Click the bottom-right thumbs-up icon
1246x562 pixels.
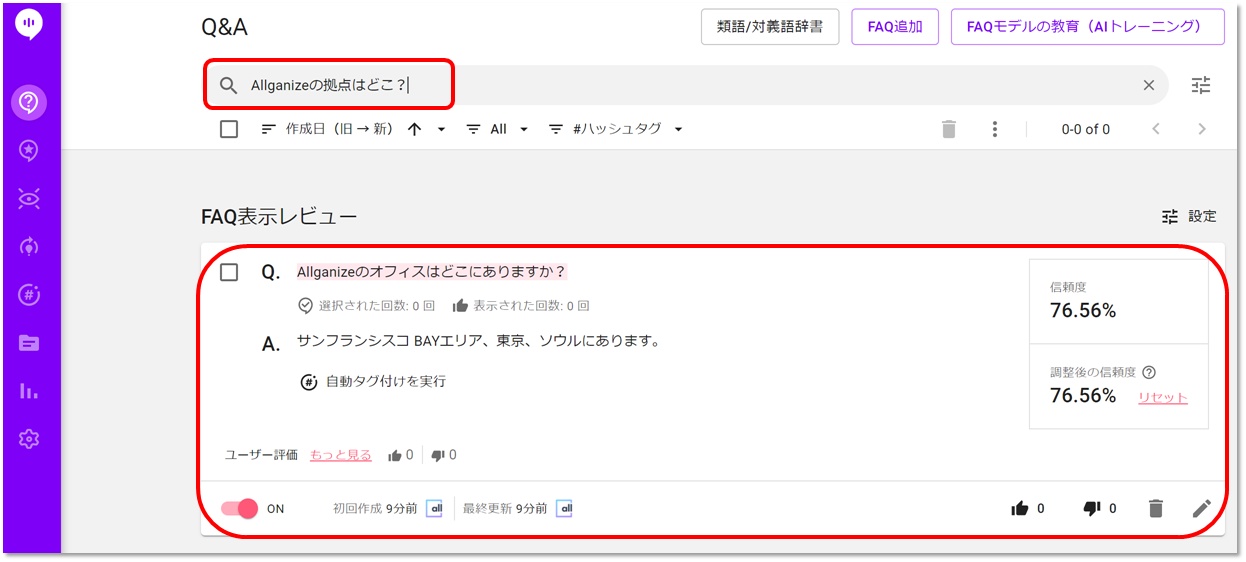point(1020,509)
